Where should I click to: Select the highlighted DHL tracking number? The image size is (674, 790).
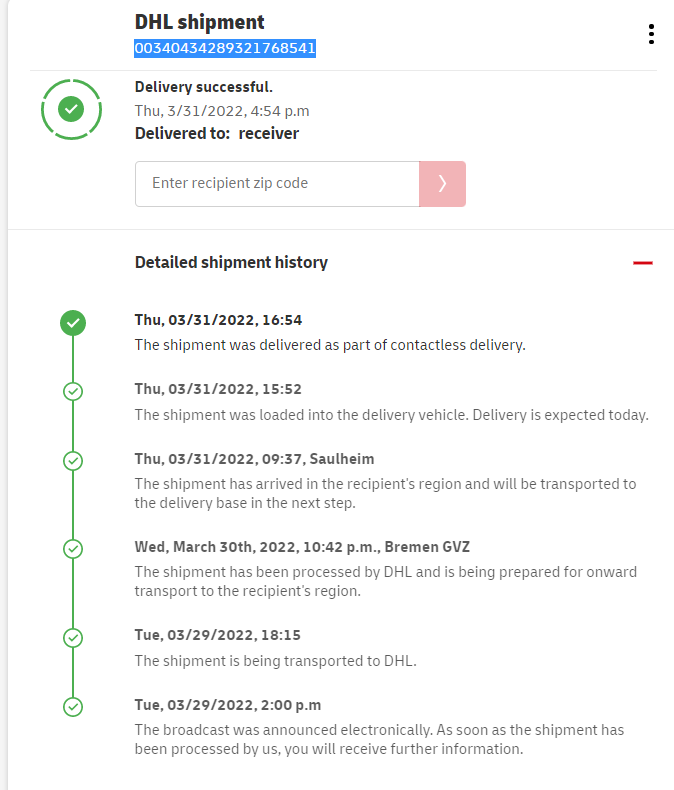pos(225,48)
